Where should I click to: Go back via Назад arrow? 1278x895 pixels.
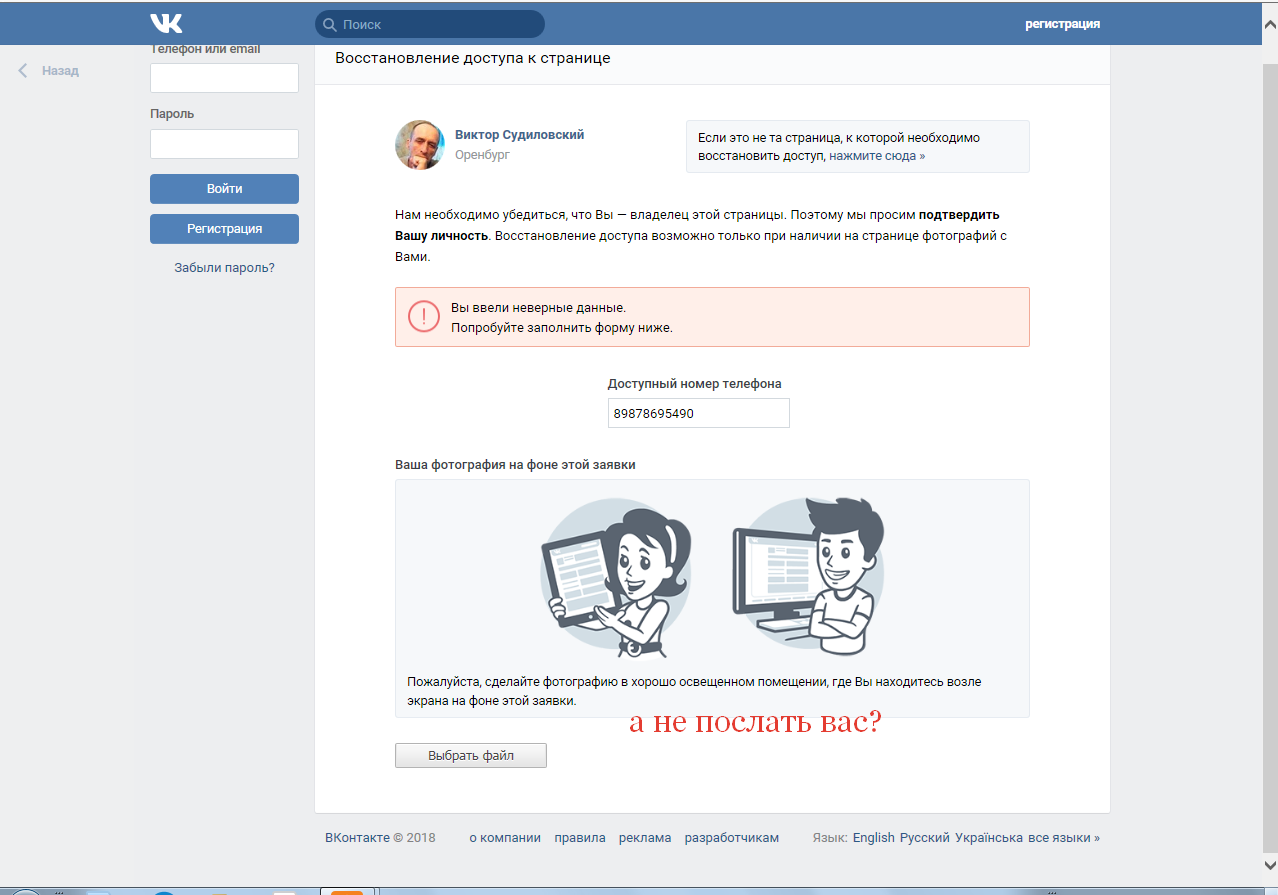[23, 71]
